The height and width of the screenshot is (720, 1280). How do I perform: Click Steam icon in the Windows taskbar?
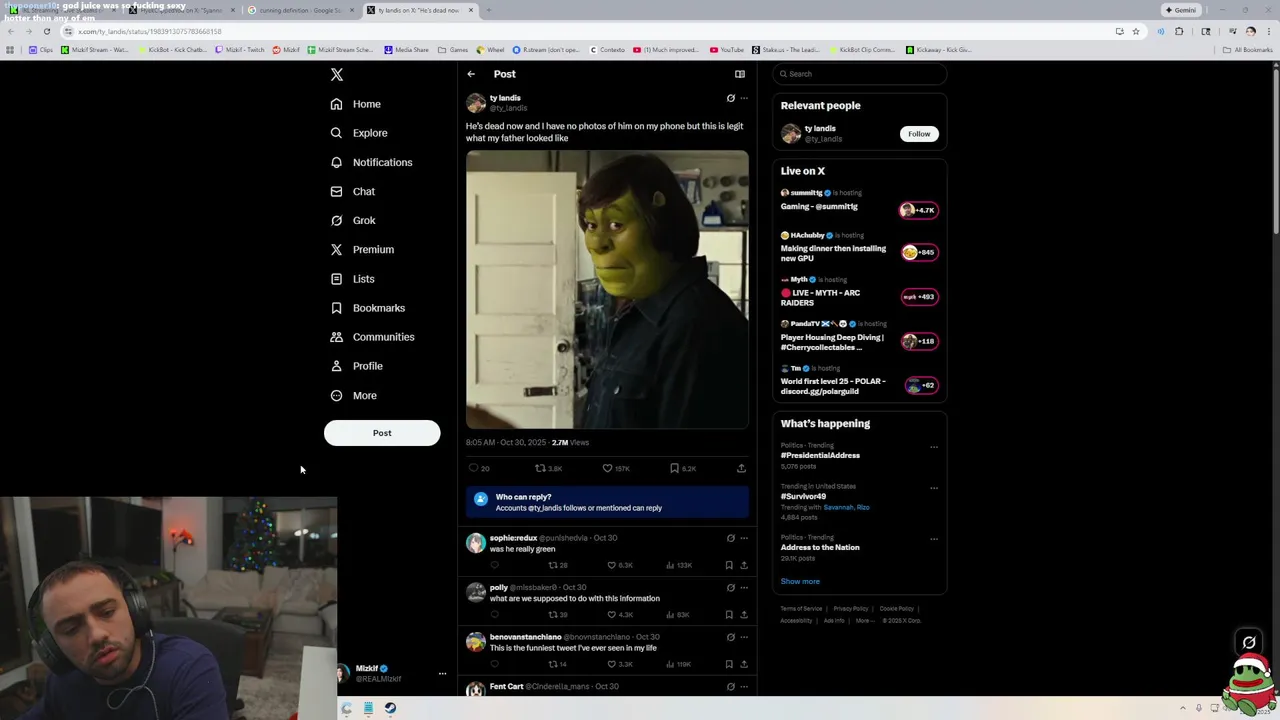pos(390,708)
